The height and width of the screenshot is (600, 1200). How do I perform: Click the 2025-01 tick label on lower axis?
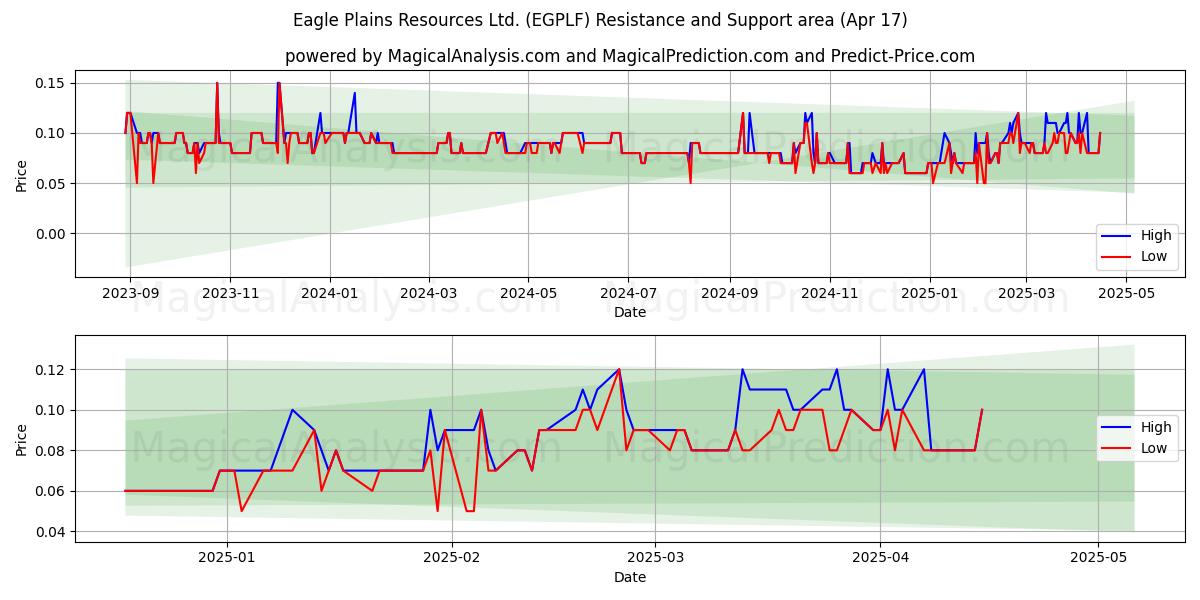[227, 559]
